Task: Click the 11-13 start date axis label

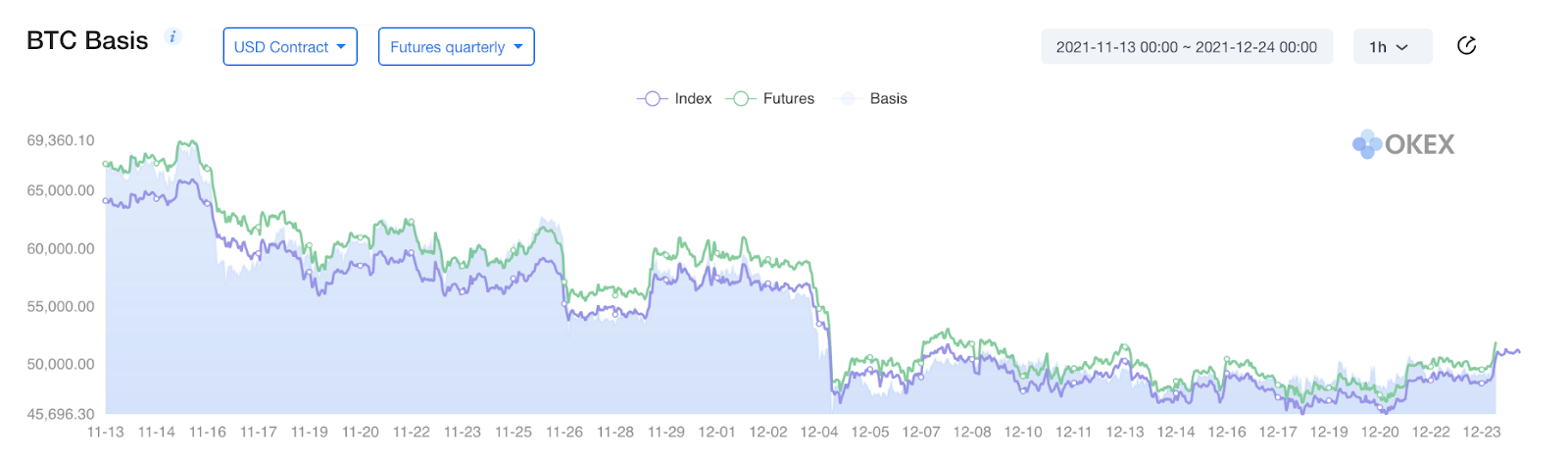Action: tap(106, 432)
